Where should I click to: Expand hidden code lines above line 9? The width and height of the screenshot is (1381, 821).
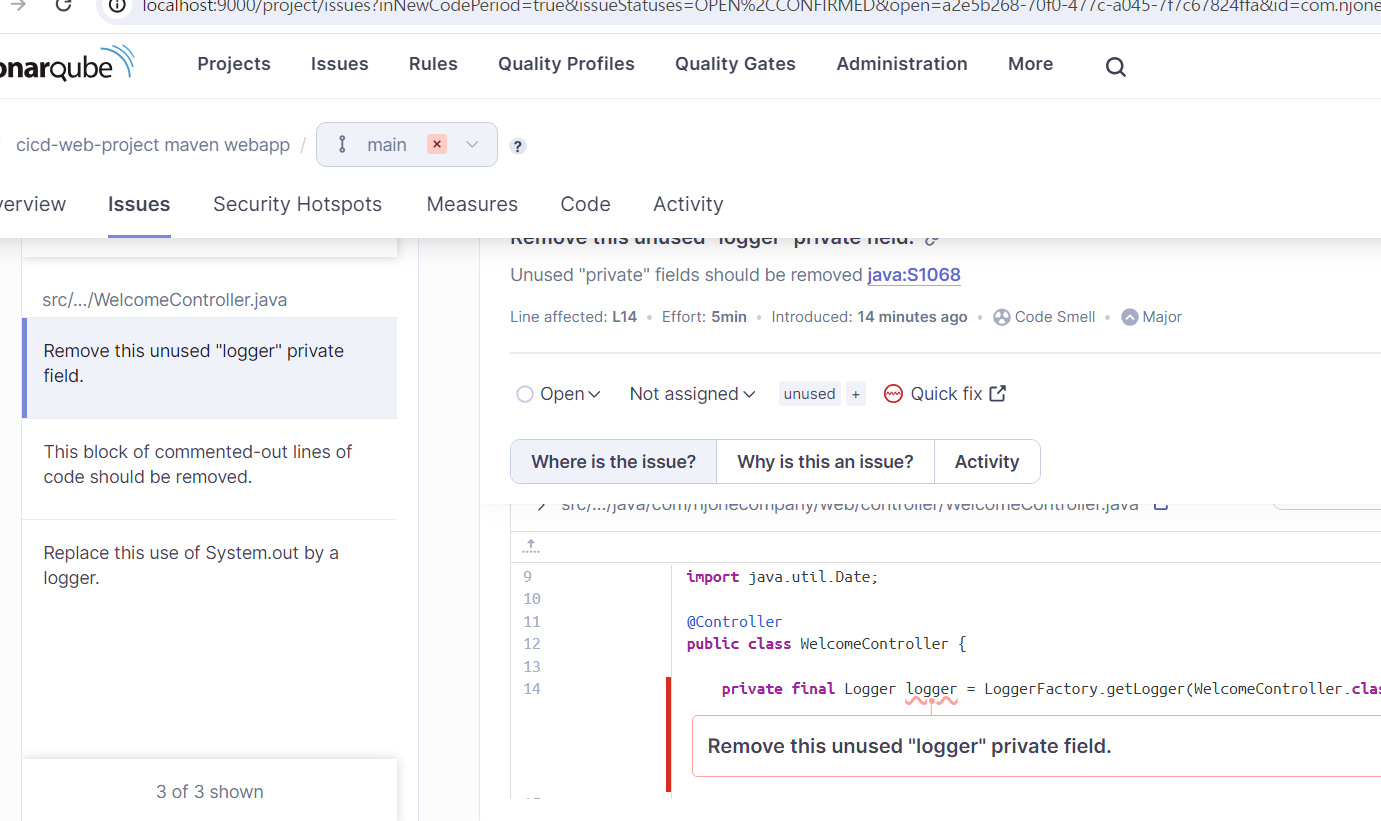531,546
